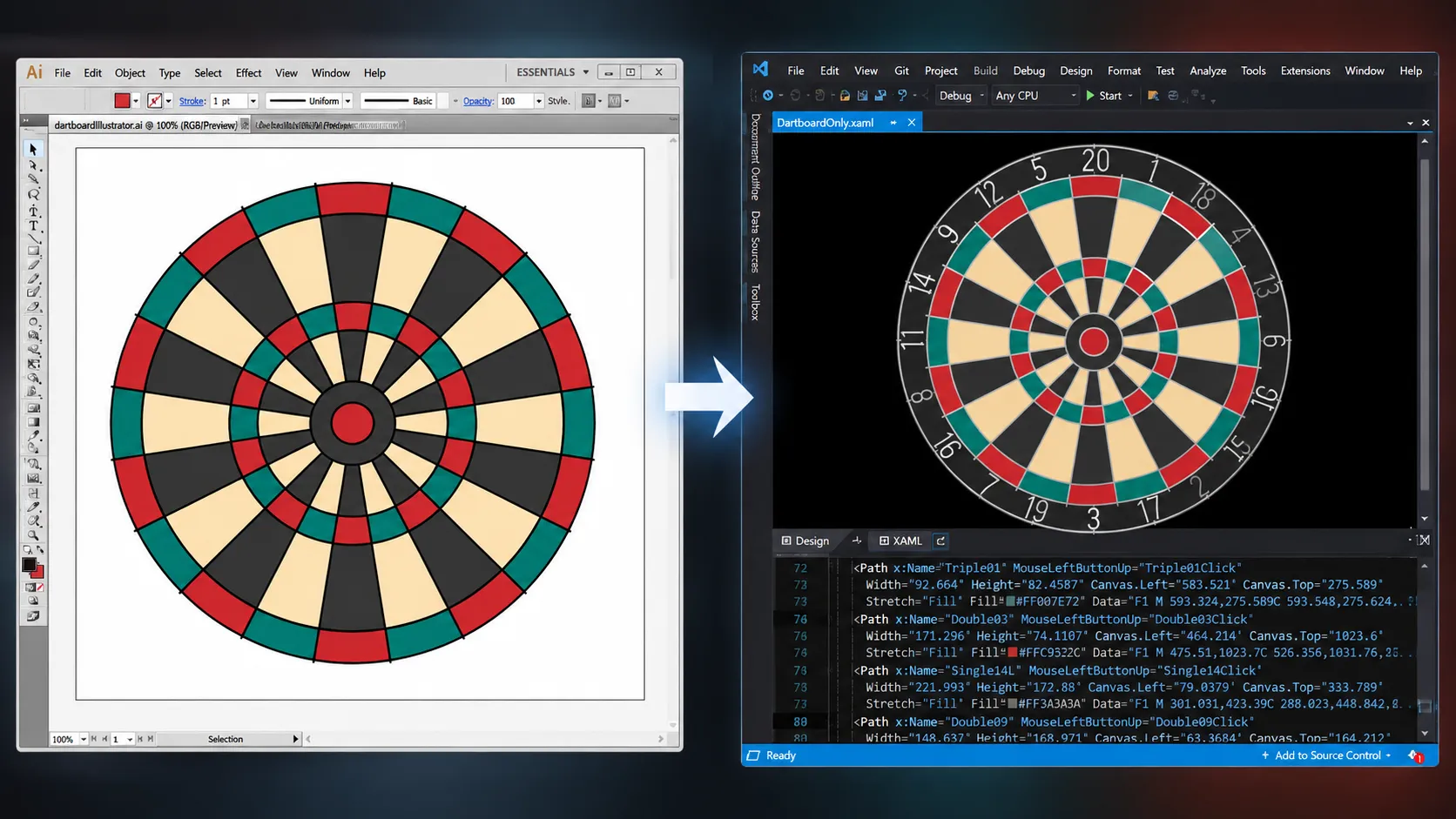Click the red #FFC9322C fill color swatch in code

point(1012,652)
